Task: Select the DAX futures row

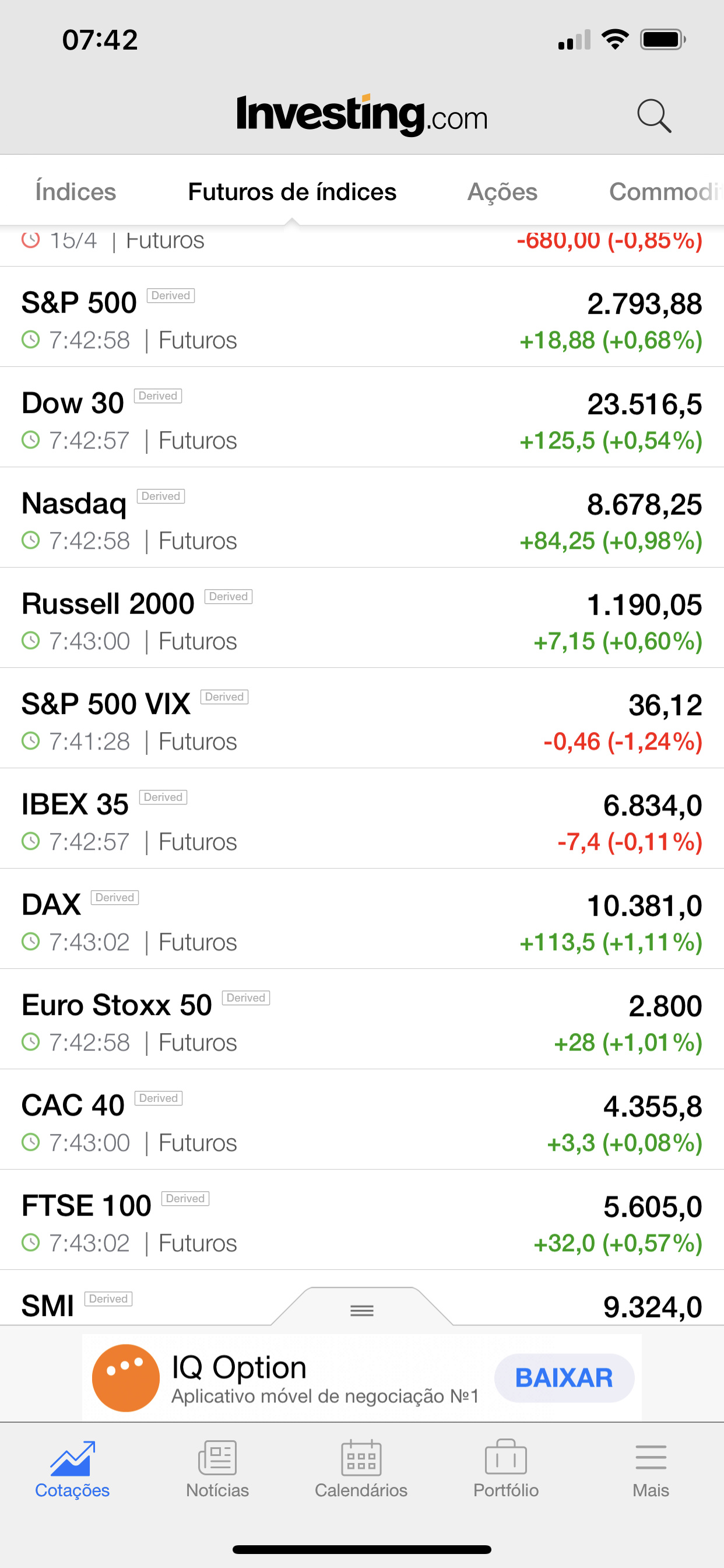Action: tap(362, 919)
